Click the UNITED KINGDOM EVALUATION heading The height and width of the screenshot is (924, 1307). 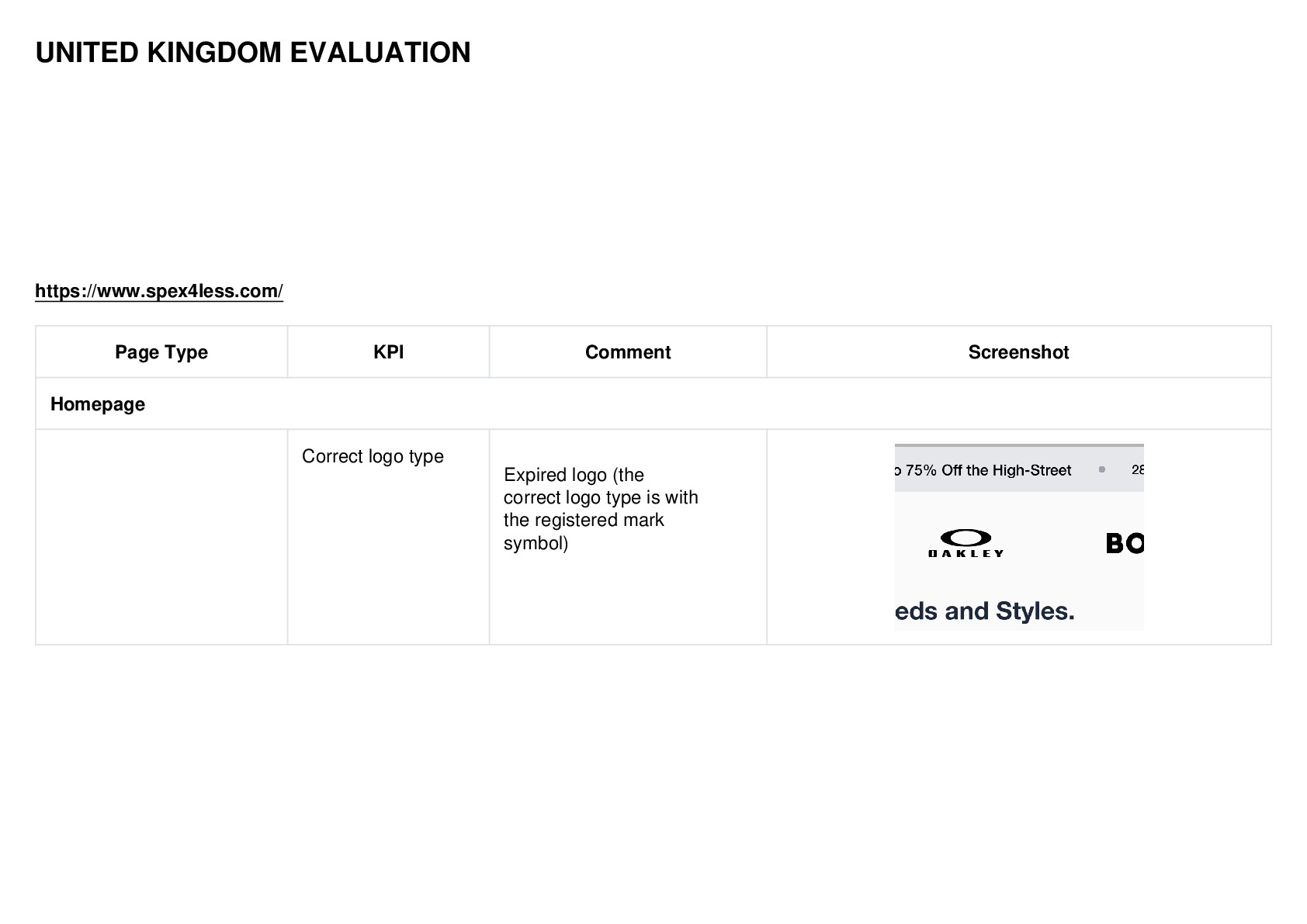(x=253, y=53)
